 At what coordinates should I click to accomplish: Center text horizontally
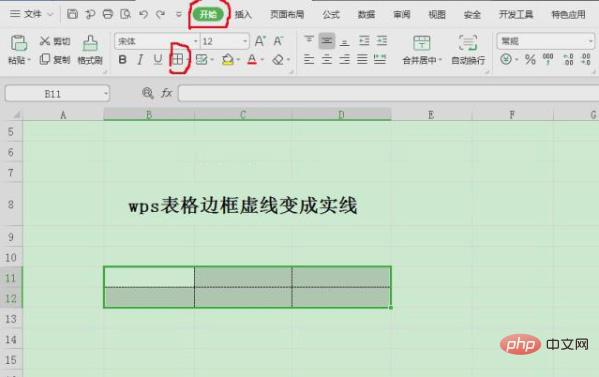tap(327, 59)
